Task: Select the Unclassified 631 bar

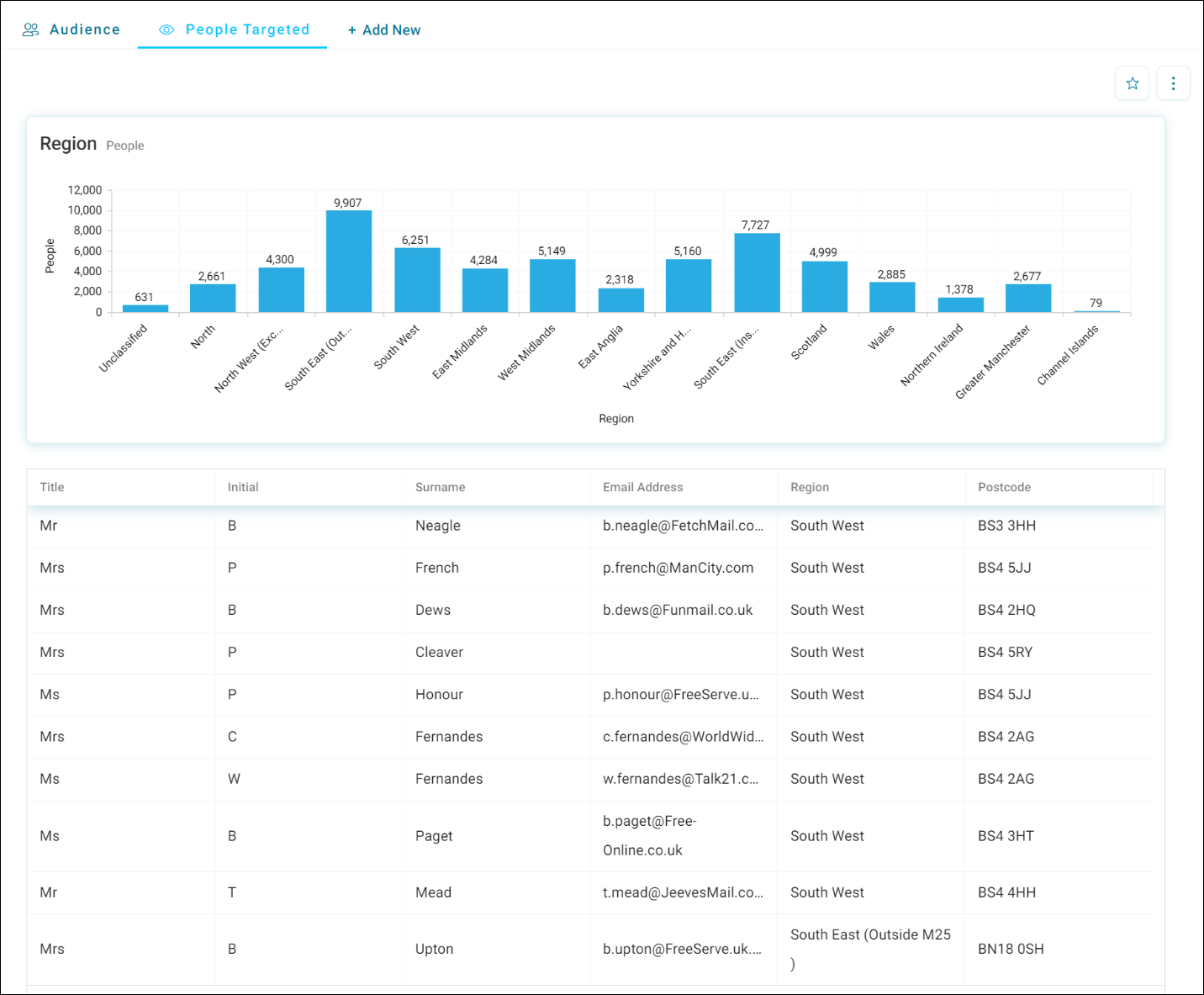Action: pos(145,309)
